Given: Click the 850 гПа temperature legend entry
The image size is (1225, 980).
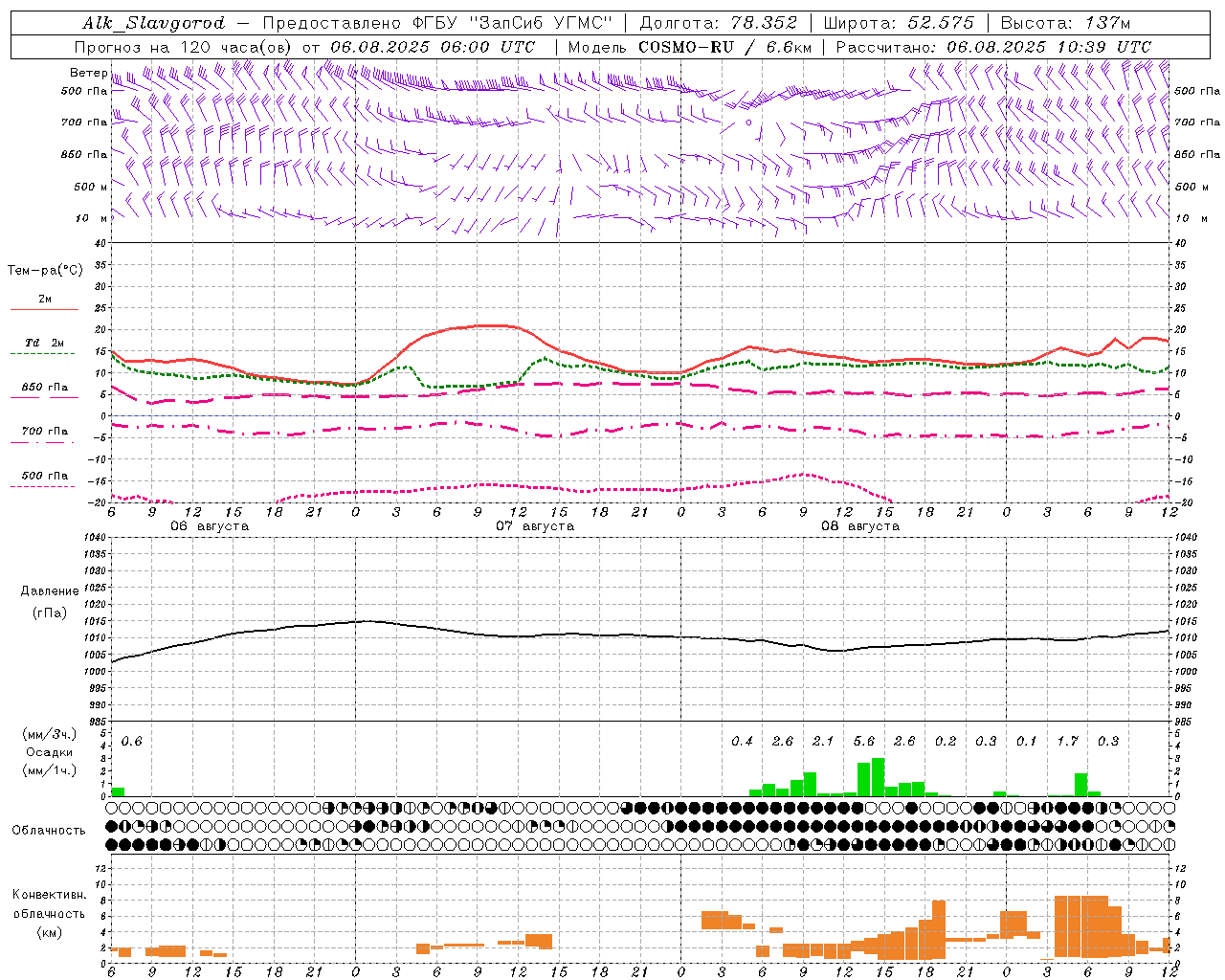Looking at the screenshot, I should click(x=44, y=388).
